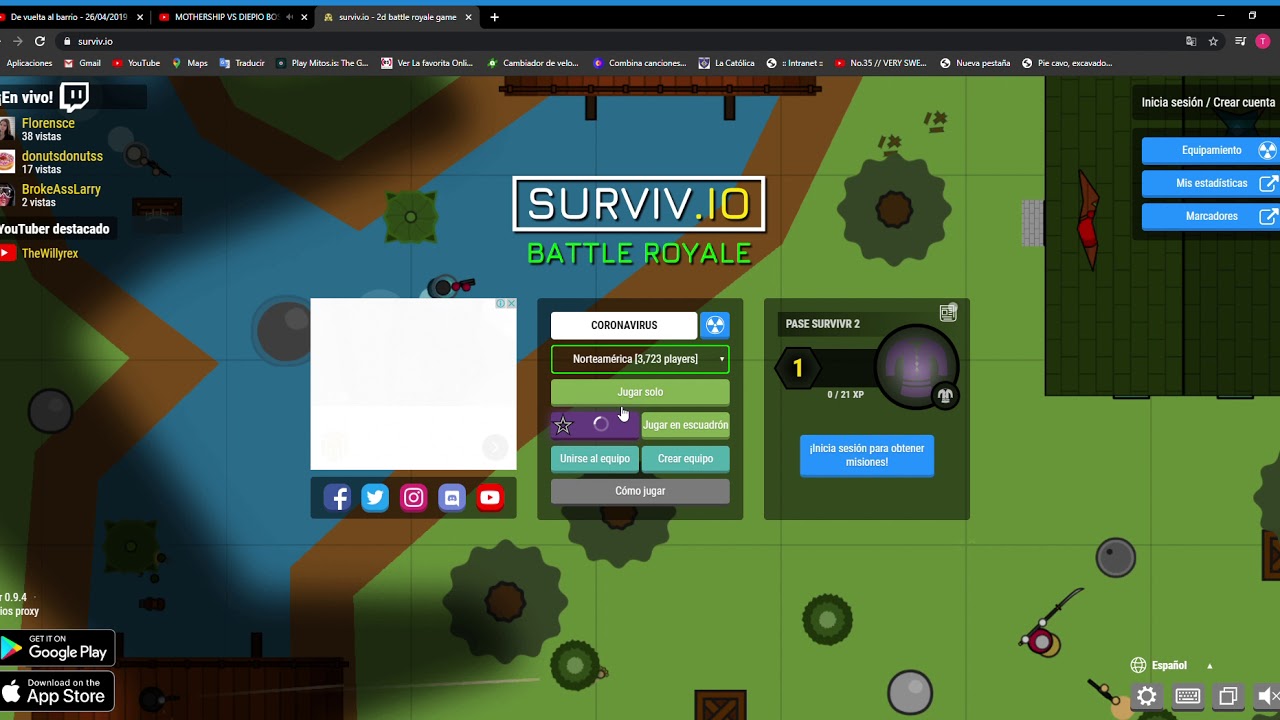Click the Jugar en escuadrón button
The width and height of the screenshot is (1280, 720).
[685, 425]
